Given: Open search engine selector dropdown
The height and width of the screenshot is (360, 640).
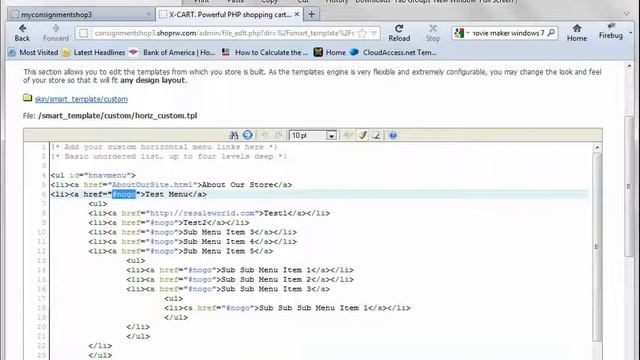Looking at the screenshot, I should point(462,33).
